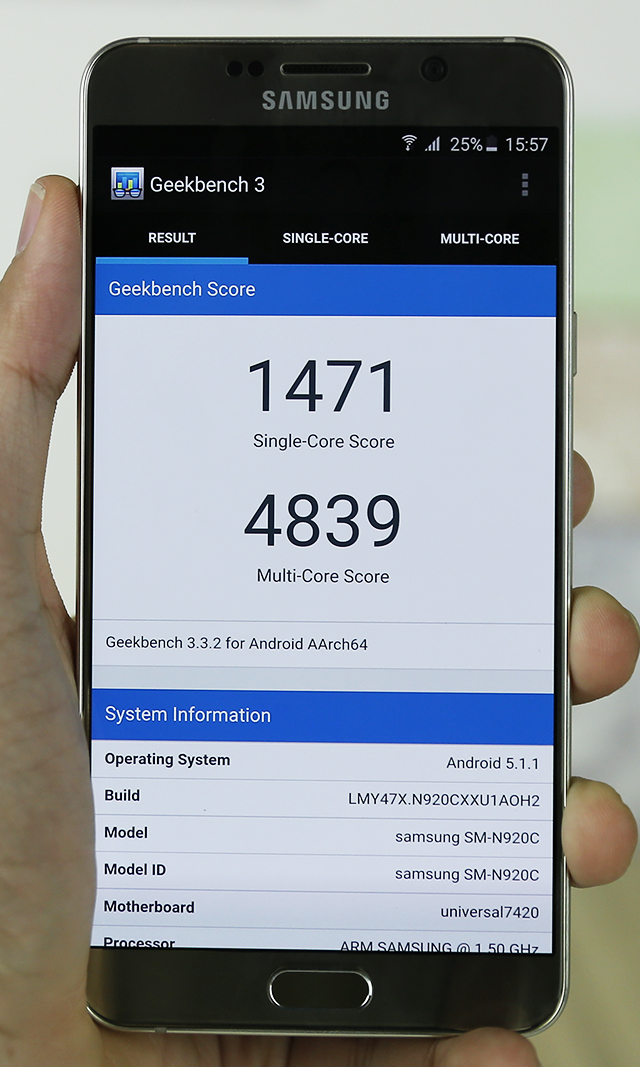Tap Geekbench 3.3.2 for Android AArch64 line
The width and height of the screenshot is (640, 1067).
click(237, 643)
